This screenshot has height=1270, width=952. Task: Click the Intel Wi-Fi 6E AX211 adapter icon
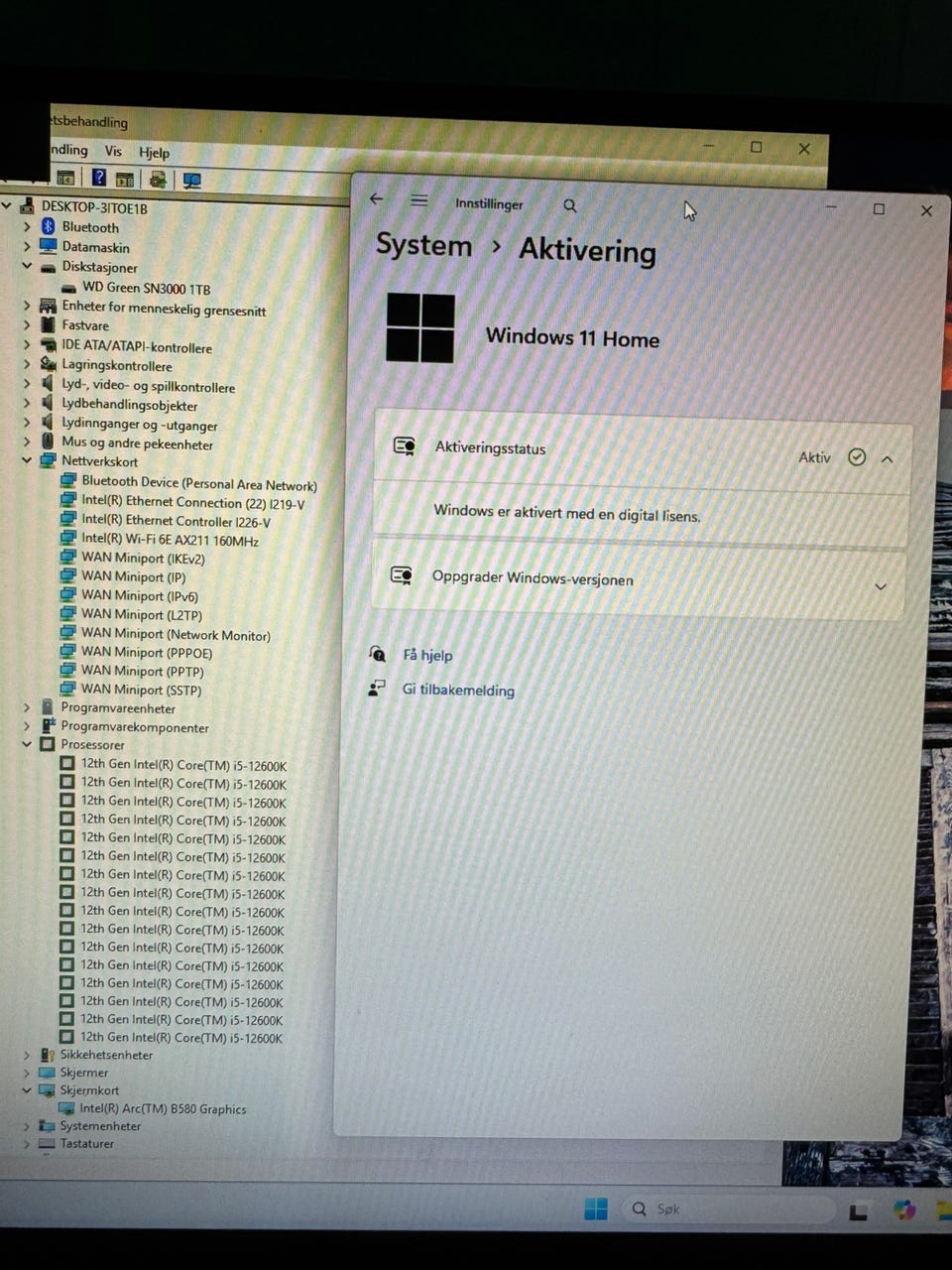(68, 538)
